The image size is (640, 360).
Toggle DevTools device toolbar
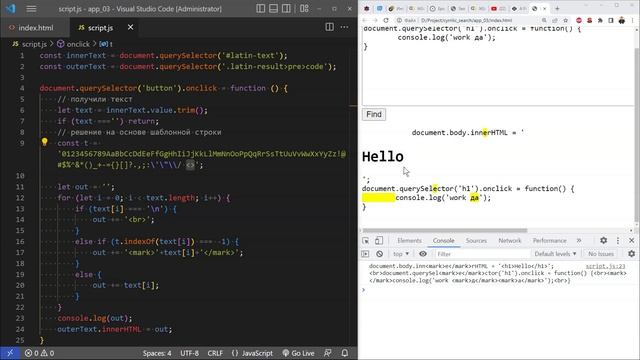pyautogui.click(x=379, y=241)
